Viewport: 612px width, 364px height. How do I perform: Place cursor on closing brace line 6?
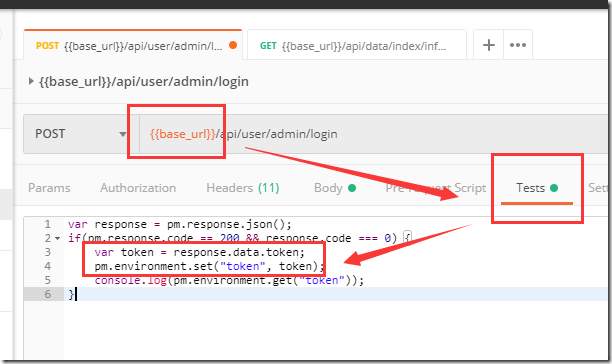tap(71, 294)
